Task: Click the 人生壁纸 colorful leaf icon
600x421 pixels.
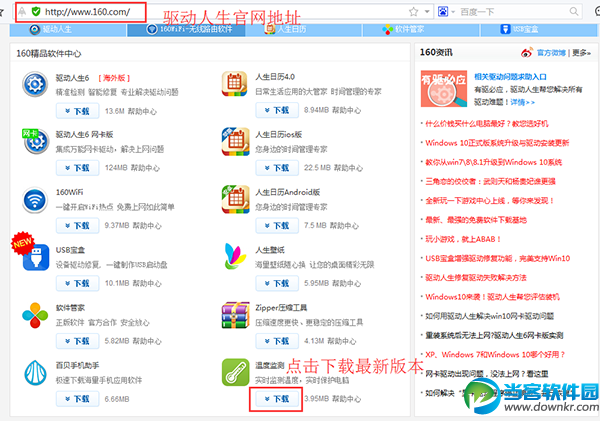Action: click(235, 256)
